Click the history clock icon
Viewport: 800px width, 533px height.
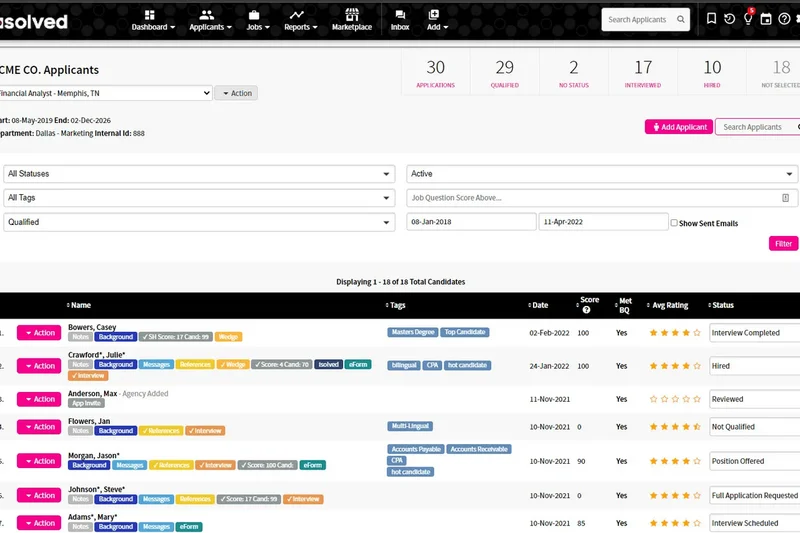pos(729,19)
